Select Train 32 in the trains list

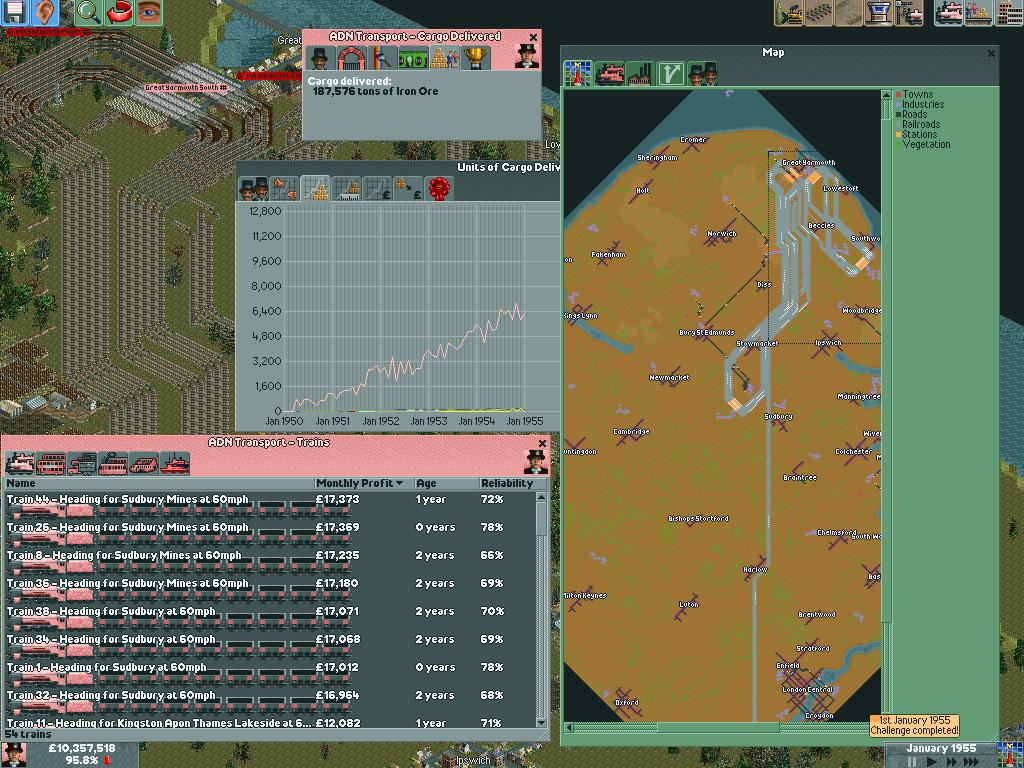coord(270,701)
